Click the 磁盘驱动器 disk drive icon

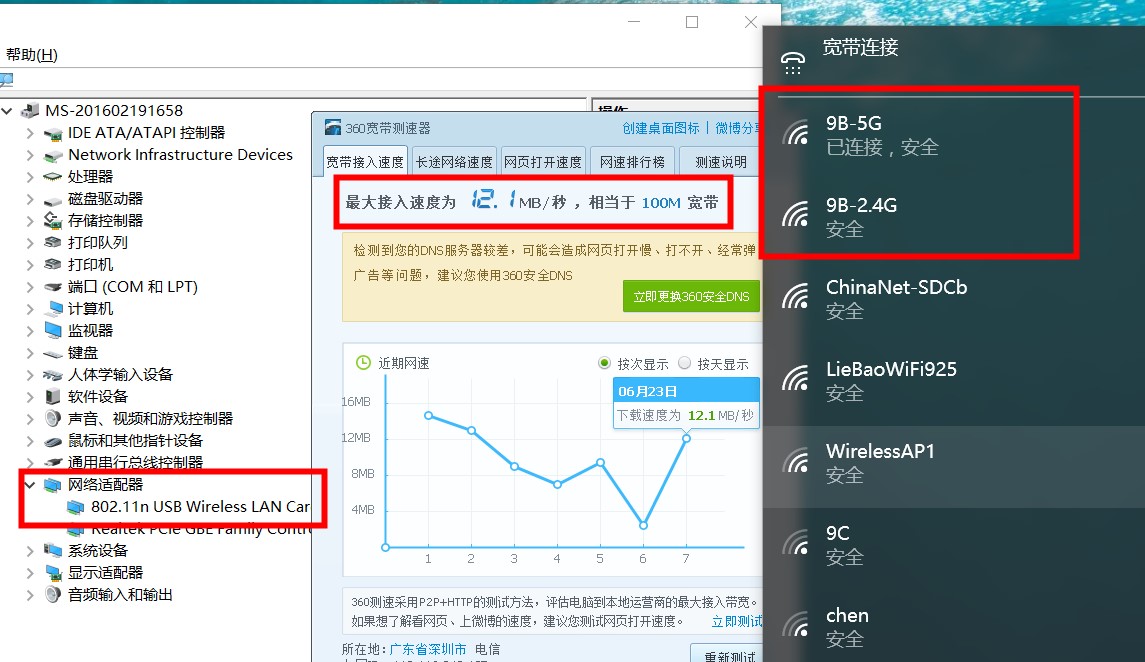point(53,199)
